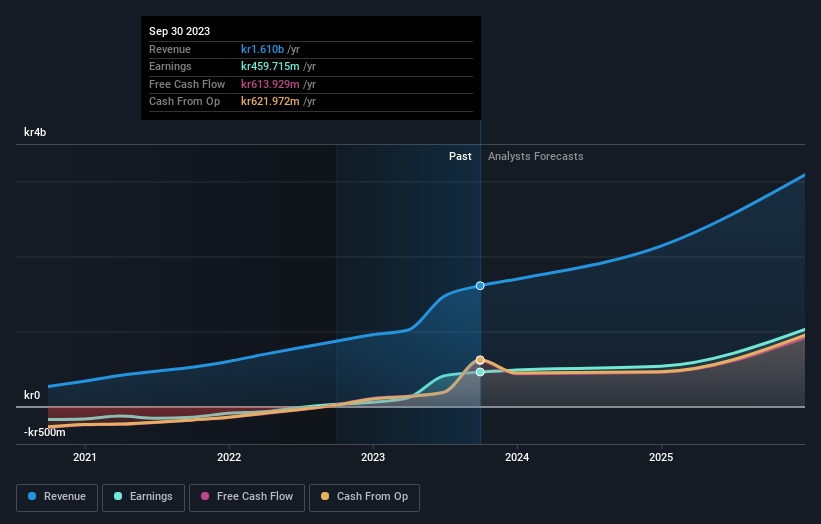Image resolution: width=821 pixels, height=524 pixels.
Task: Toggle the Free Cash Flow legend series
Action: [x=247, y=497]
